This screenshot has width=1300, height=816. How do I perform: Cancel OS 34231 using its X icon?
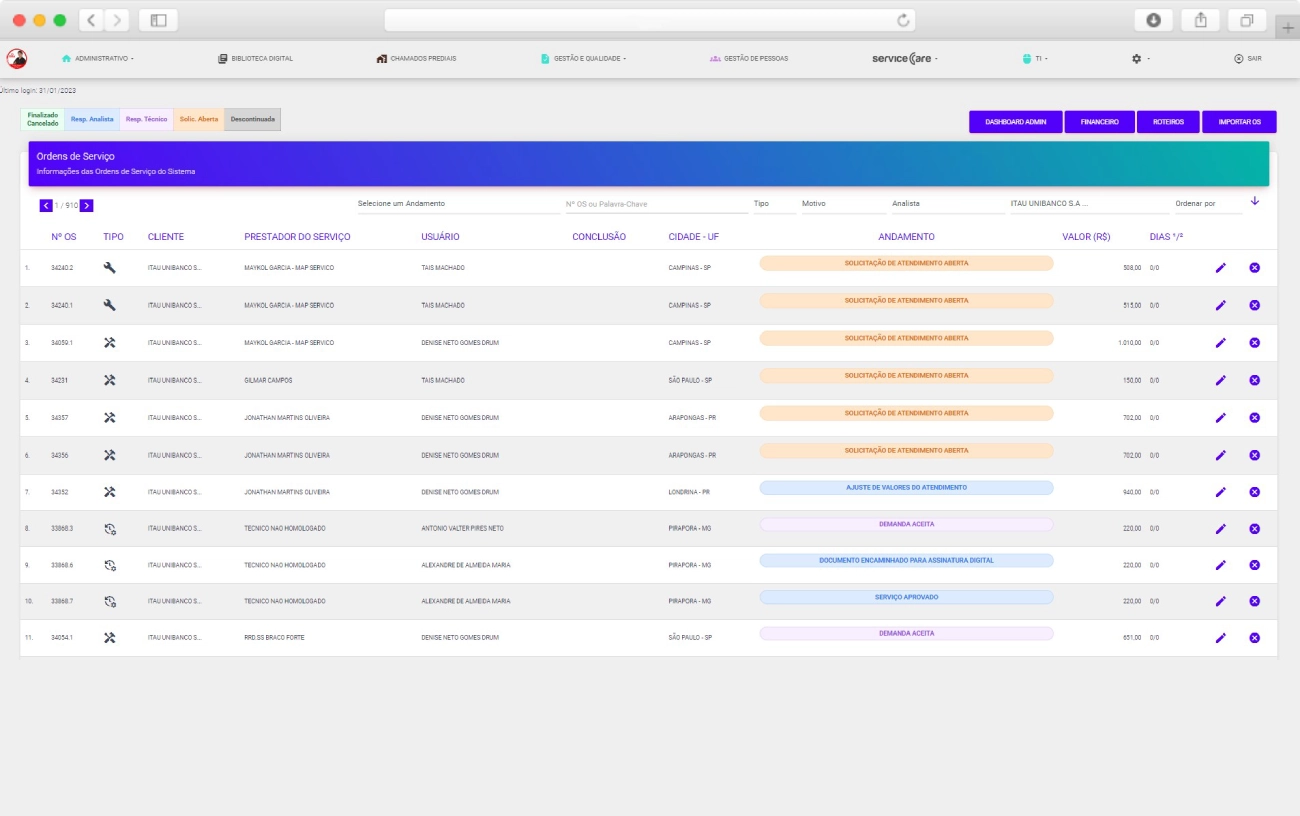coord(1254,380)
